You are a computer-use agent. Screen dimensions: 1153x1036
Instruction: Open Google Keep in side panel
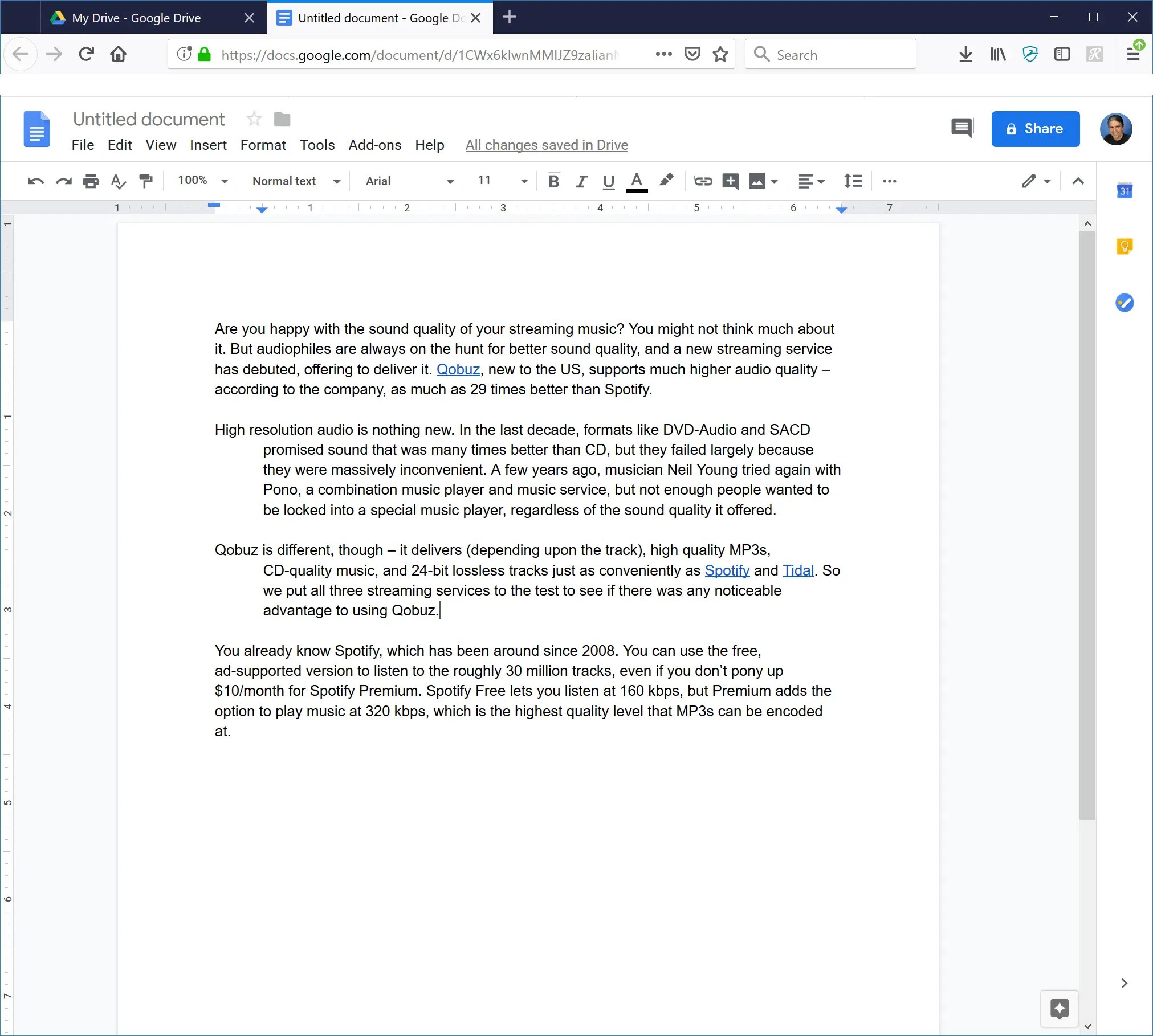point(1124,247)
